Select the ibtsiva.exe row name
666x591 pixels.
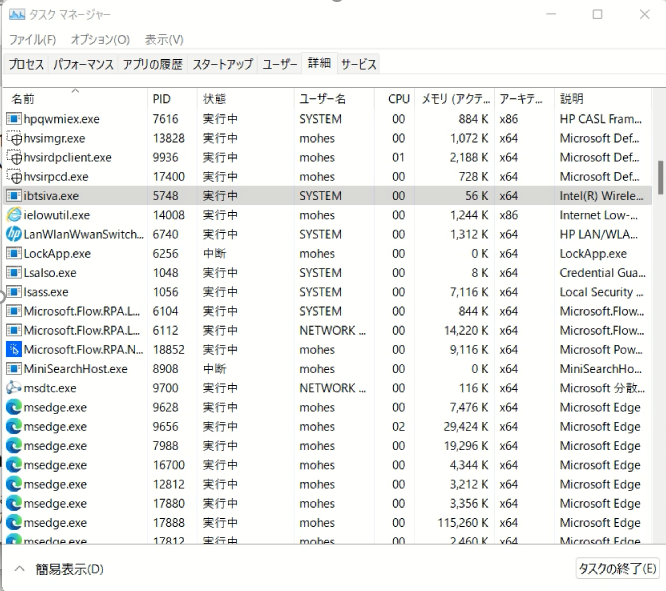point(51,196)
